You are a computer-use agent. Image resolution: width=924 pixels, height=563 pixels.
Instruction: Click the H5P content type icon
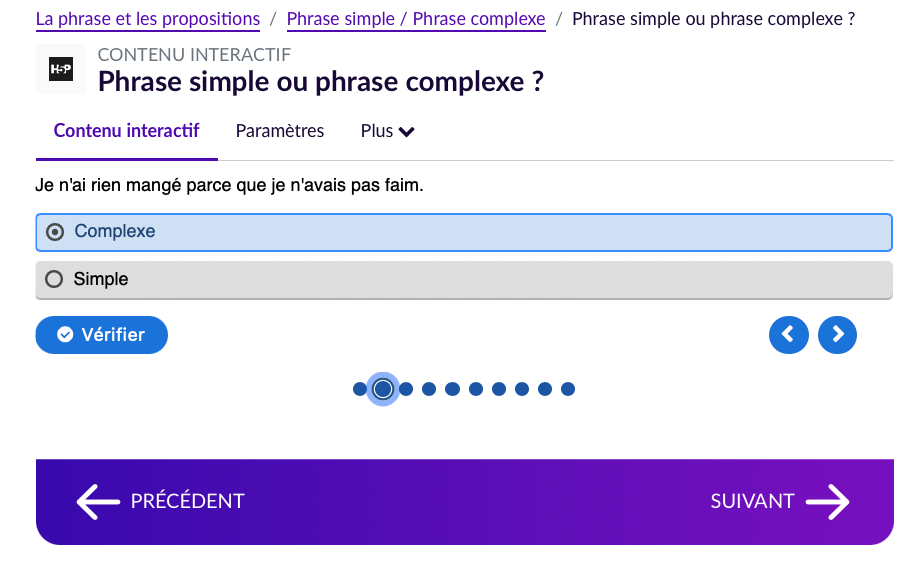pyautogui.click(x=61, y=70)
